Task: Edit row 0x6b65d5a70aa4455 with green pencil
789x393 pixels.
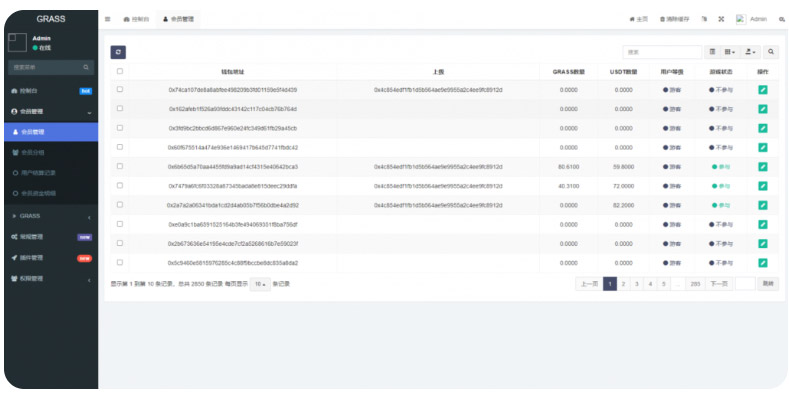Action: pos(763,167)
